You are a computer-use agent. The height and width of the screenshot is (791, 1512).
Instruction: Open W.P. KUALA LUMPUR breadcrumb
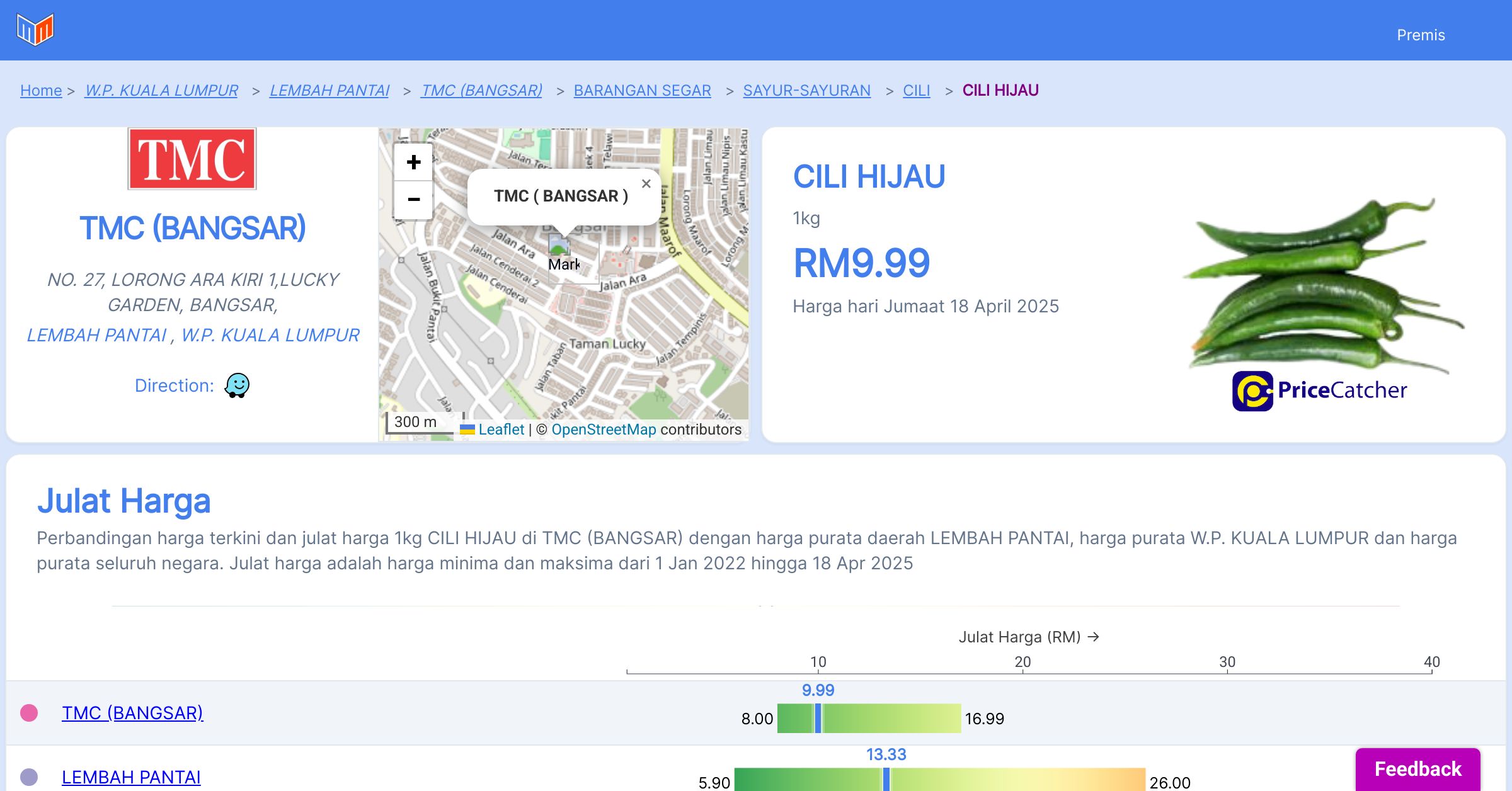(161, 91)
